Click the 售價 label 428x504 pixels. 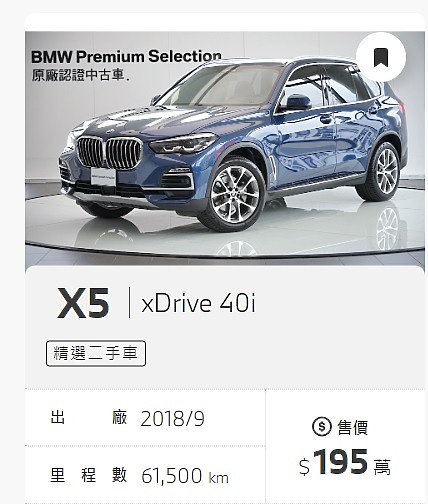point(353,427)
